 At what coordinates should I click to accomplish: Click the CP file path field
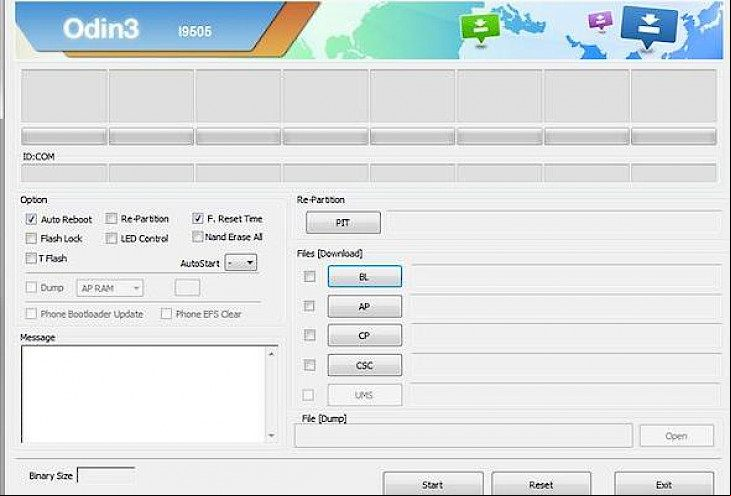coord(566,336)
